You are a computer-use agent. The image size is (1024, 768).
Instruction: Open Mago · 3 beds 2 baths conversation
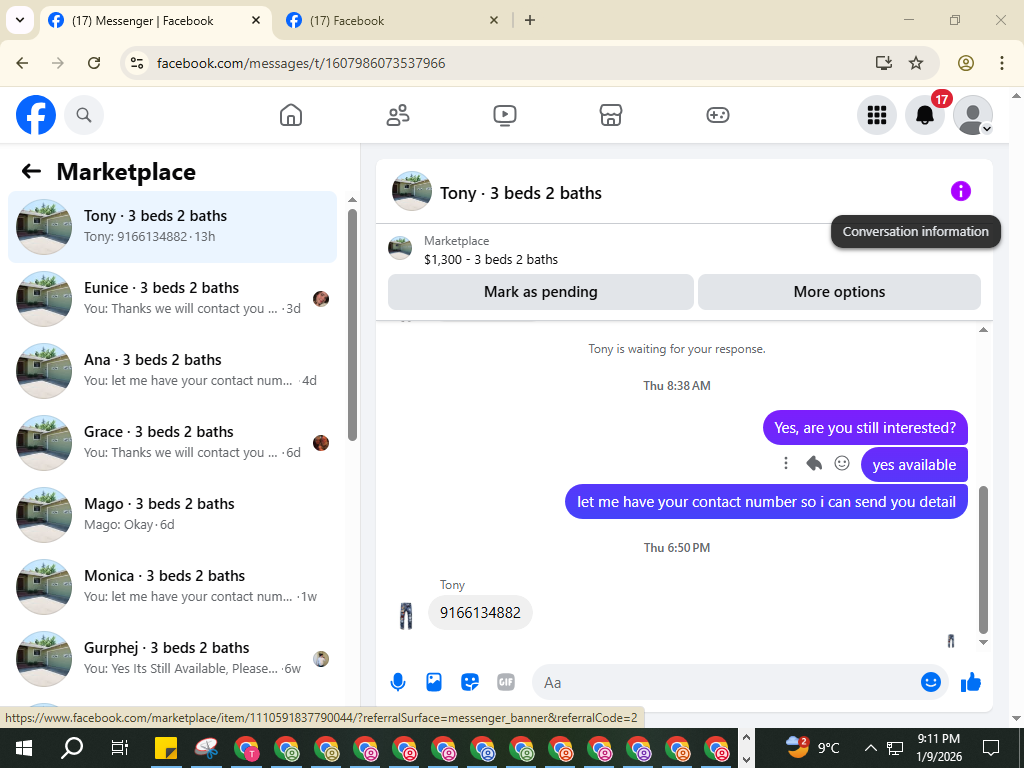(x=172, y=514)
